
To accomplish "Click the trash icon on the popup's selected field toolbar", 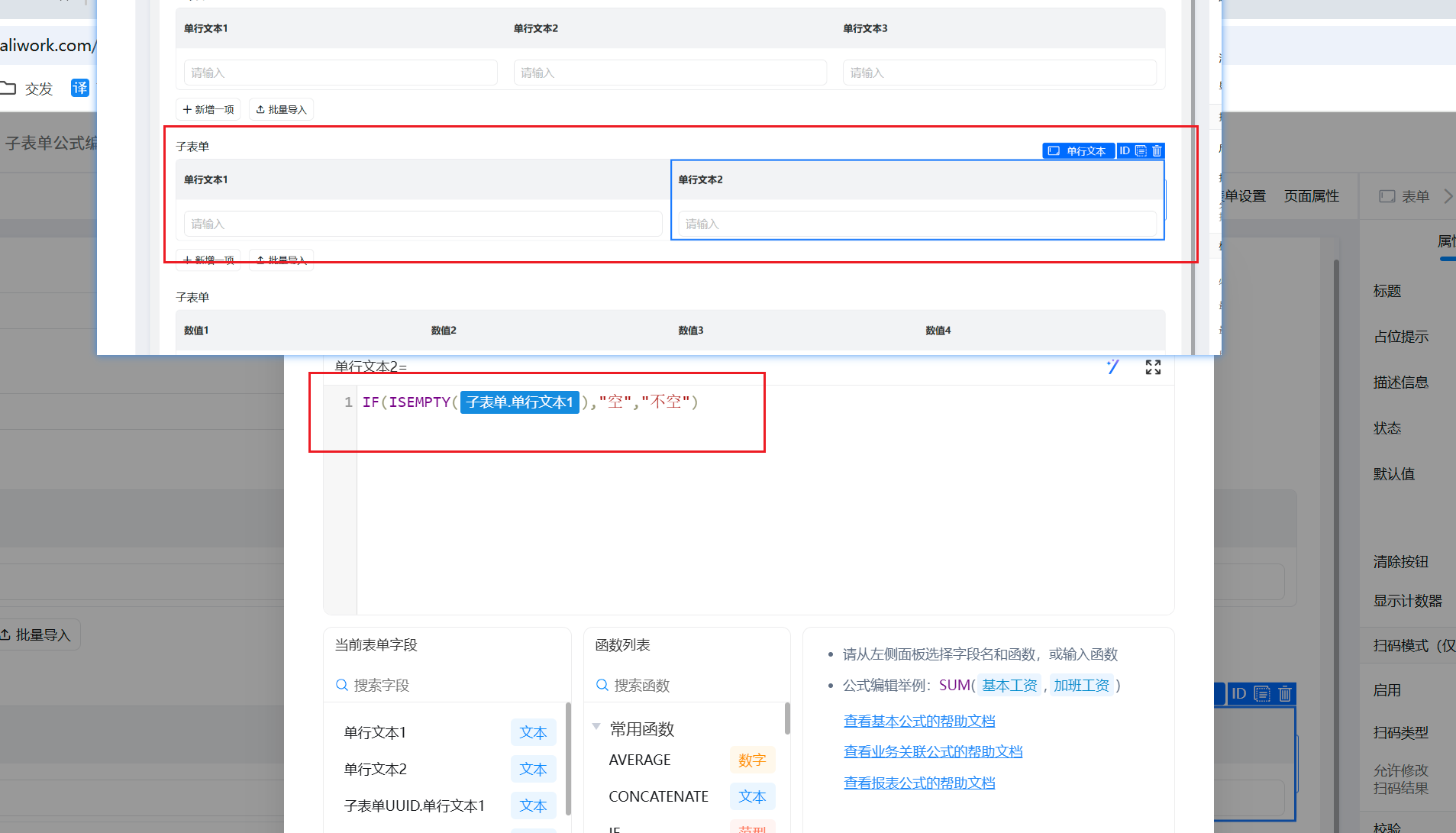I will (1157, 151).
